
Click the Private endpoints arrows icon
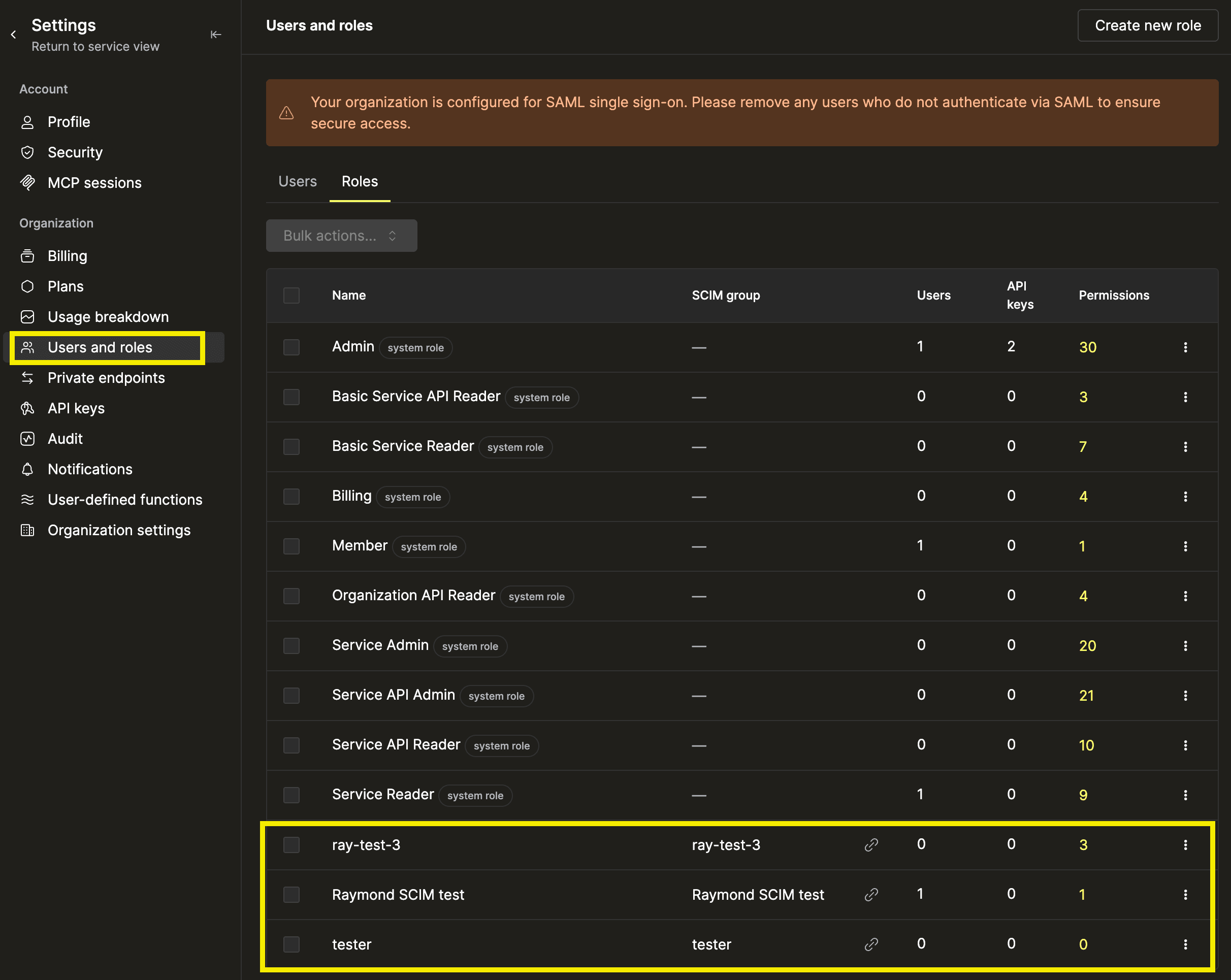click(27, 378)
